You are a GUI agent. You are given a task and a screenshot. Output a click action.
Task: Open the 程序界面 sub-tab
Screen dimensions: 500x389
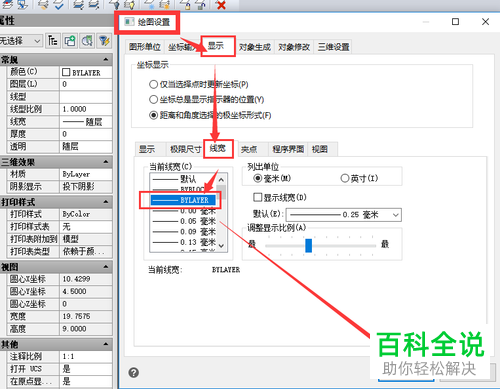pyautogui.click(x=288, y=149)
